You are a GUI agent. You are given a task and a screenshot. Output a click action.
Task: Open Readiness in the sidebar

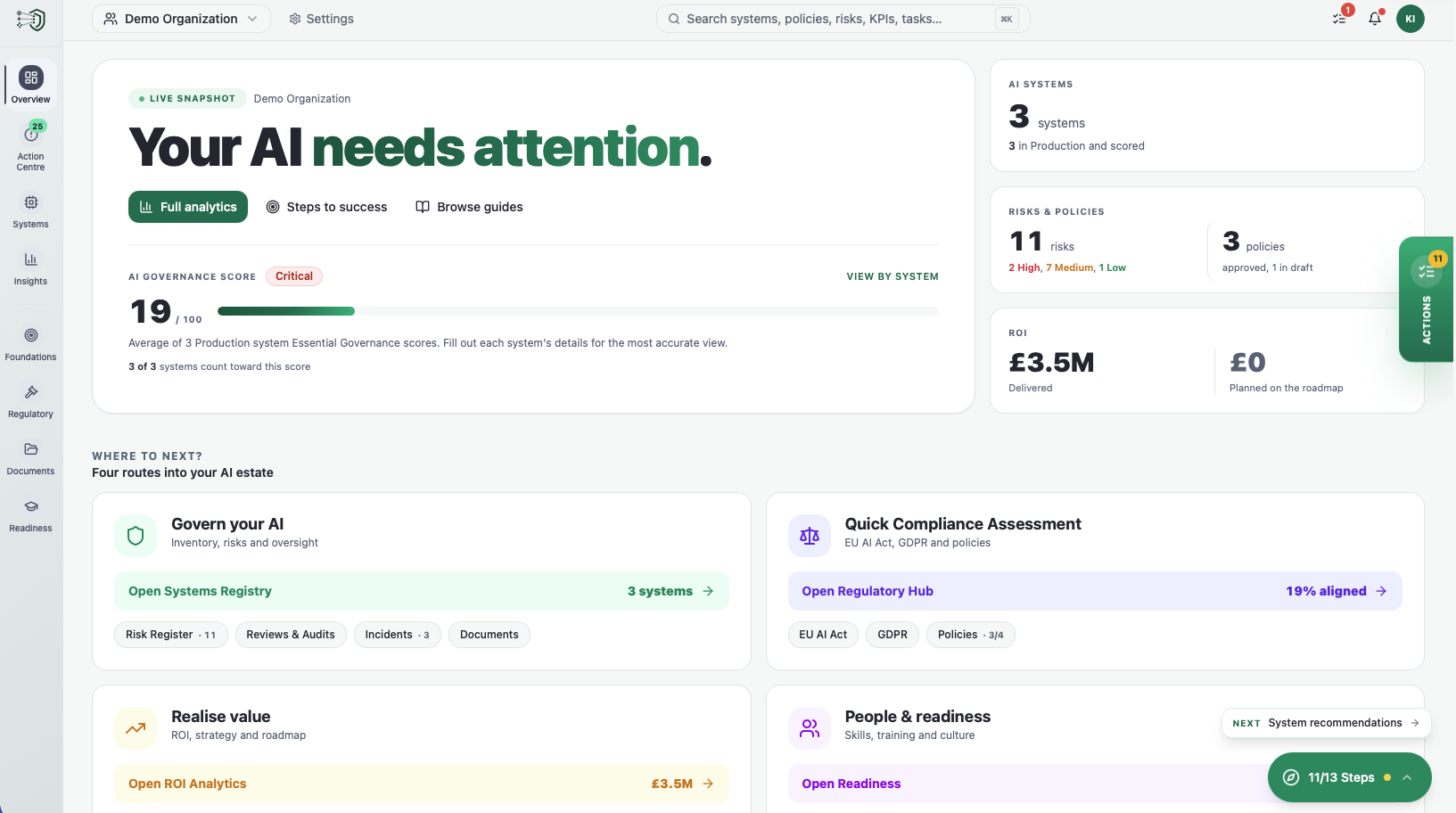pos(31,515)
